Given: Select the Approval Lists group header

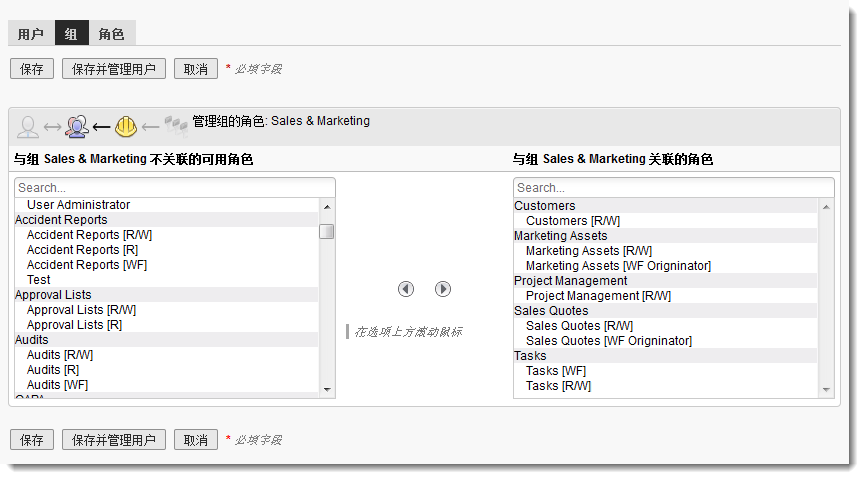Looking at the screenshot, I should pyautogui.click(x=166, y=294).
